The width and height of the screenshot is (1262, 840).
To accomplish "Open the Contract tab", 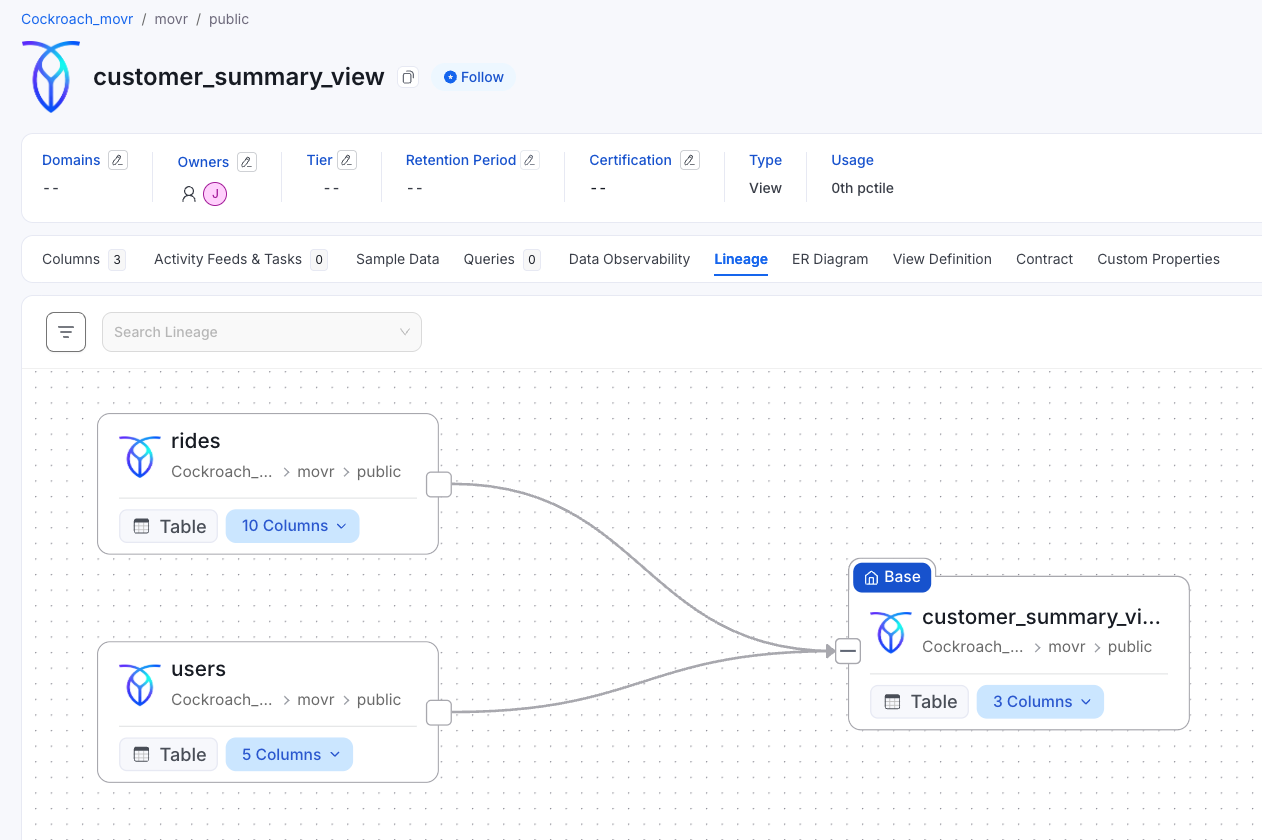I will coord(1044,259).
